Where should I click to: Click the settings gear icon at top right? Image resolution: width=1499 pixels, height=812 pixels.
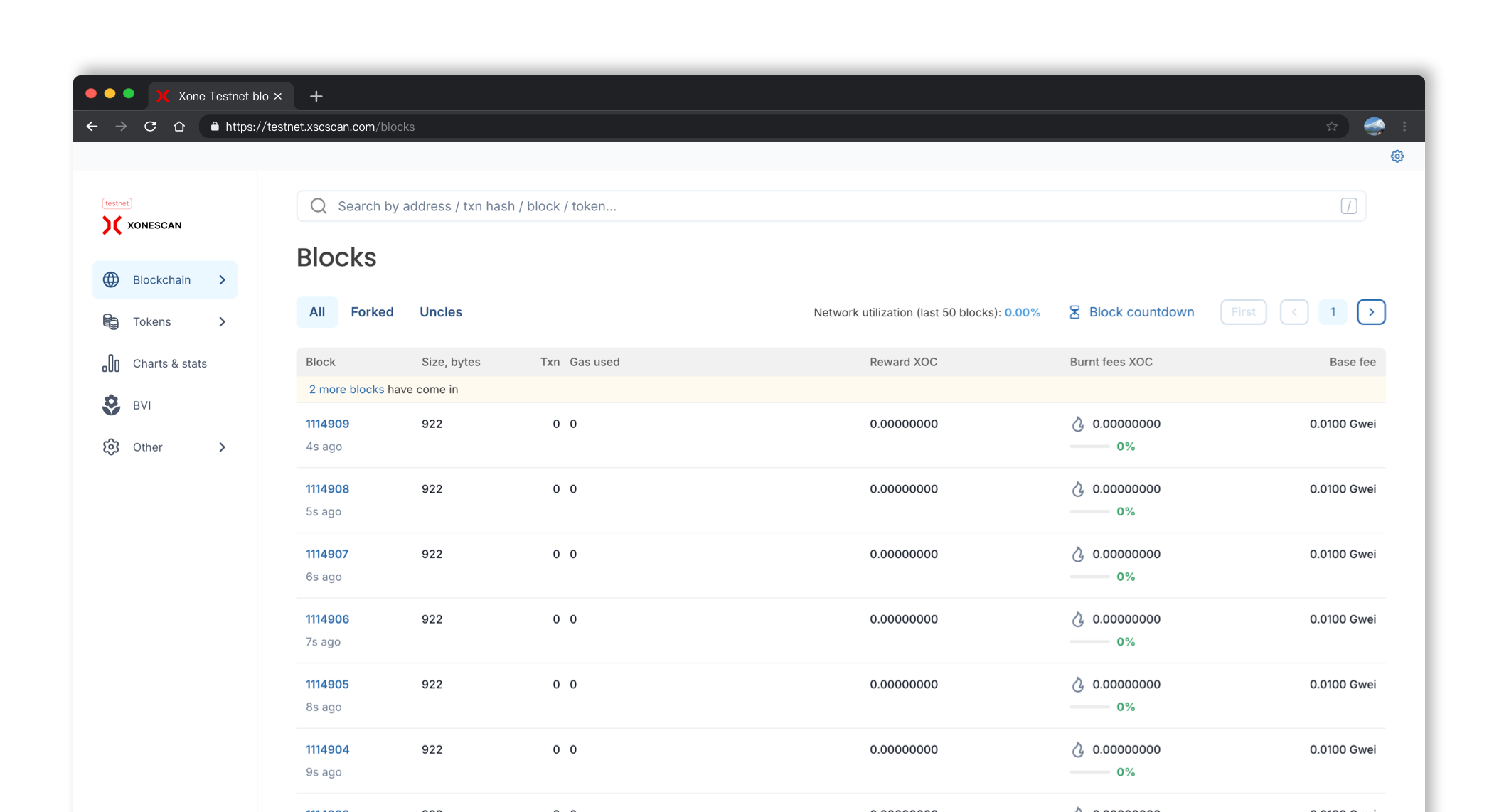1397,156
